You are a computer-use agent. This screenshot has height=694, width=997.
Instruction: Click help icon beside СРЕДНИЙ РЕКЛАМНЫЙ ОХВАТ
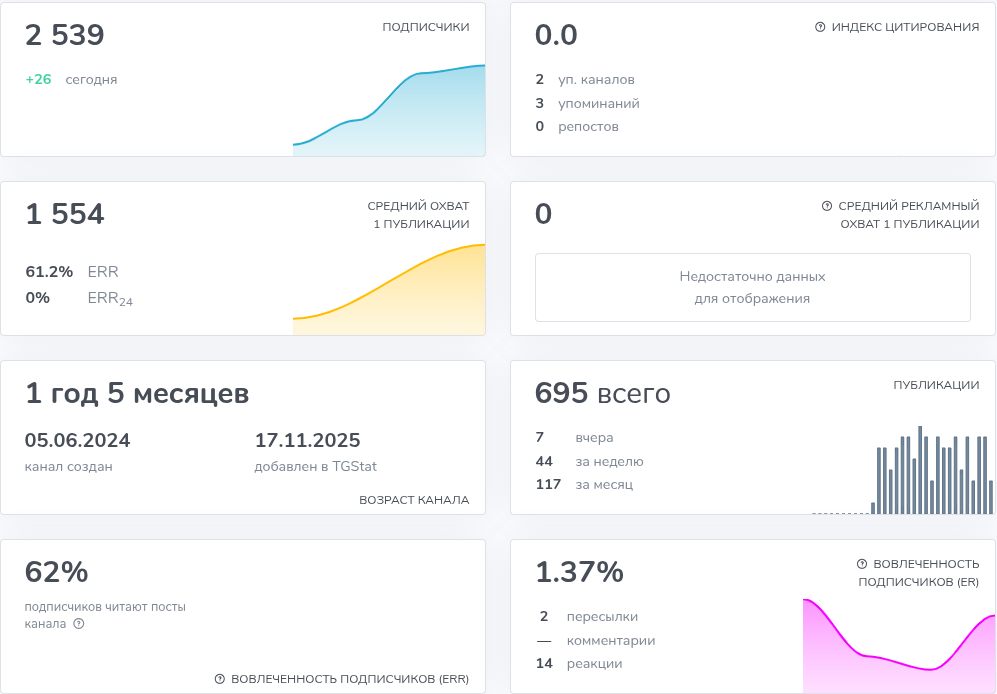(x=827, y=206)
